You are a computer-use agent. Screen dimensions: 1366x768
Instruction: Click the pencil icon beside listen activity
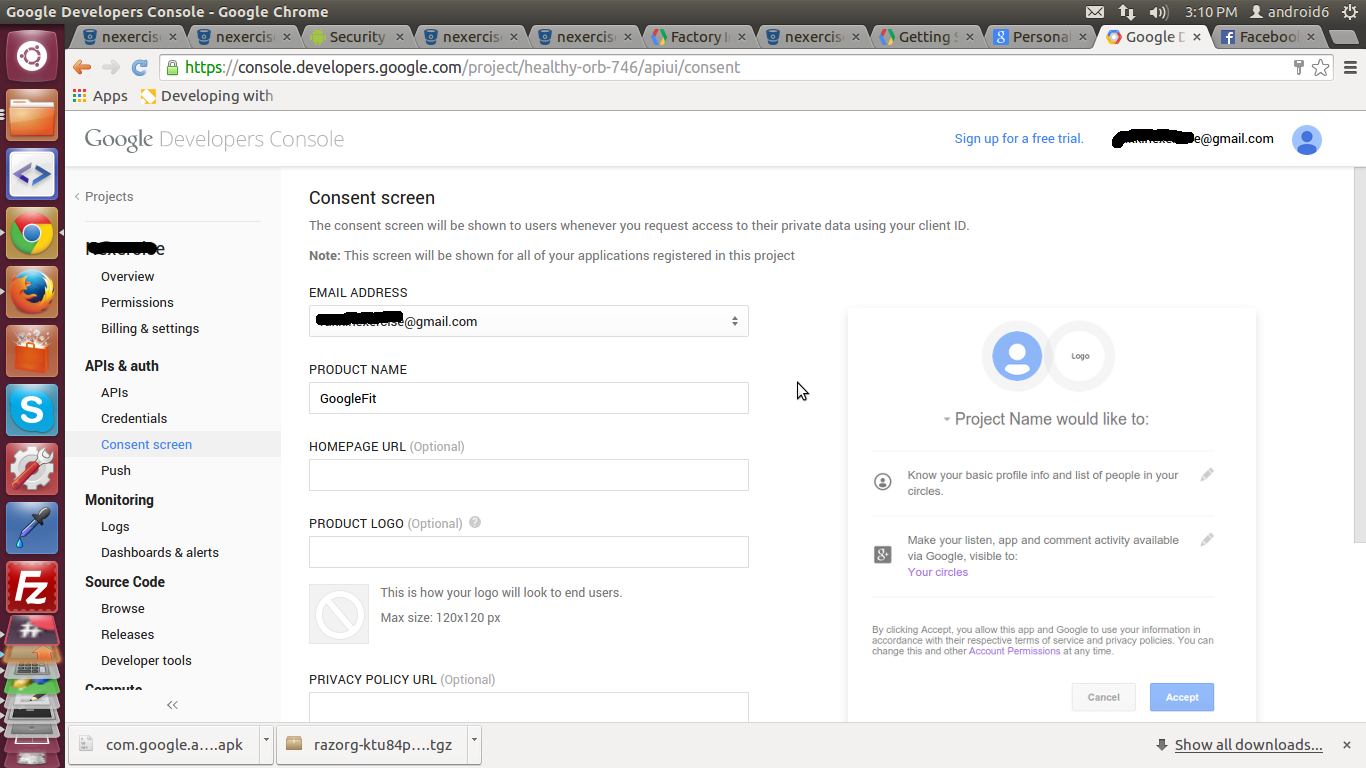coord(1207,540)
